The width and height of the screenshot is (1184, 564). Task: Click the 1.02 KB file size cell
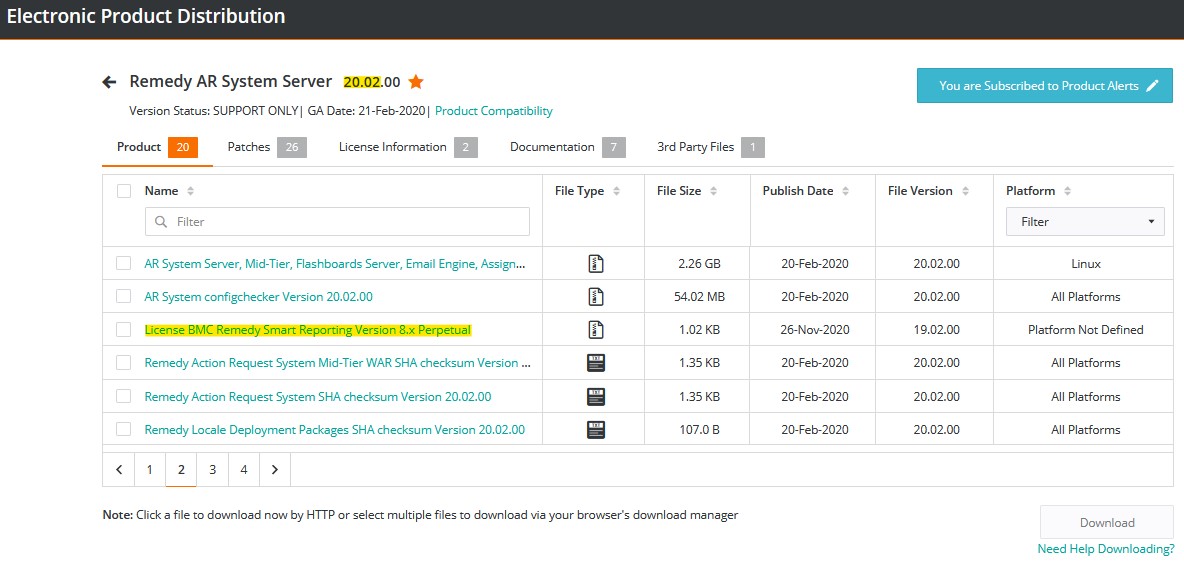pos(699,330)
